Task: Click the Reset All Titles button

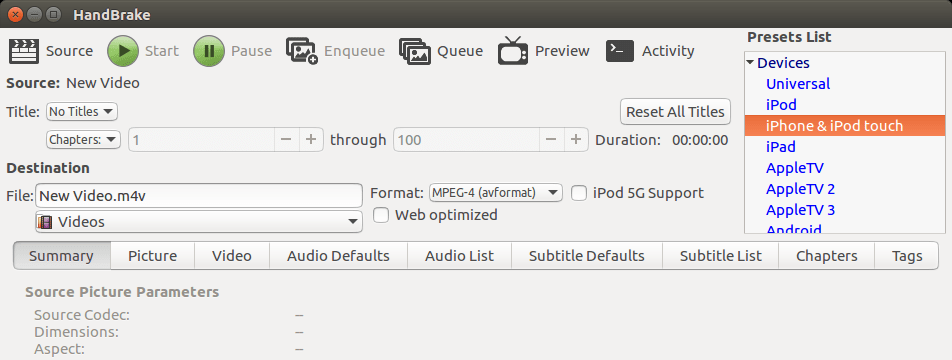Action: tap(675, 112)
